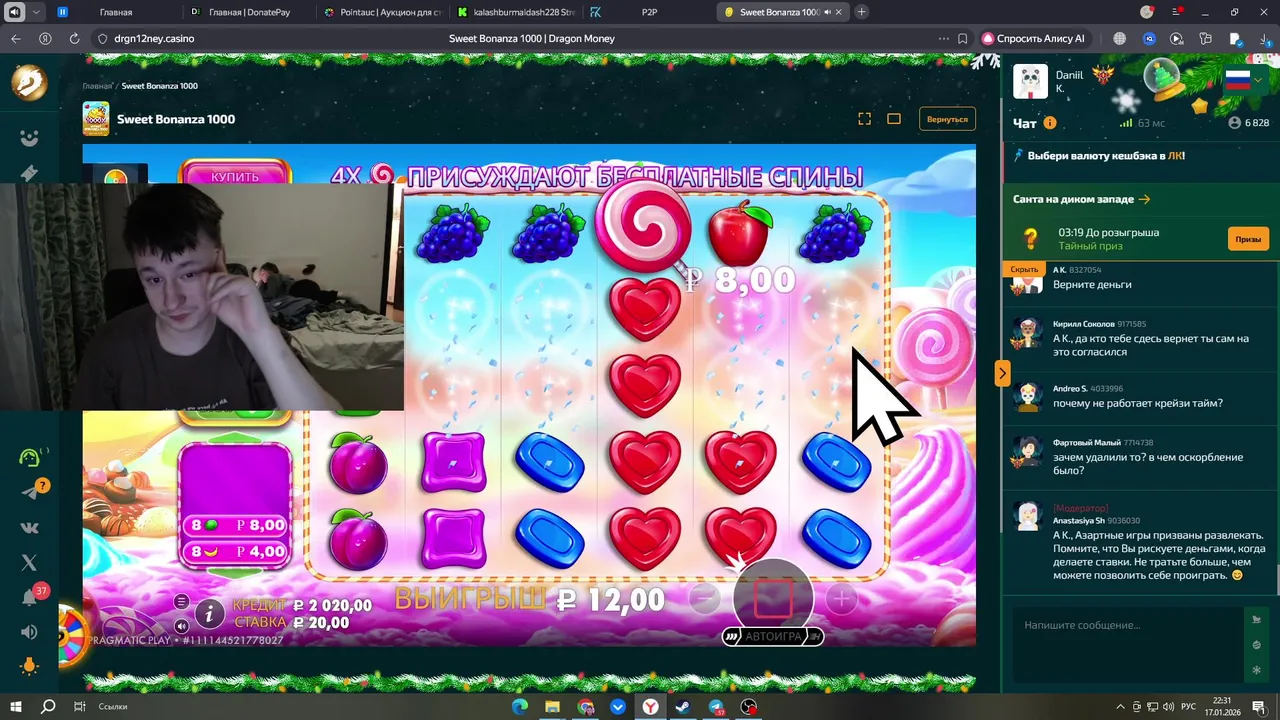The height and width of the screenshot is (720, 1280).
Task: Open the headset support icon in sidebar
Action: coord(29,457)
